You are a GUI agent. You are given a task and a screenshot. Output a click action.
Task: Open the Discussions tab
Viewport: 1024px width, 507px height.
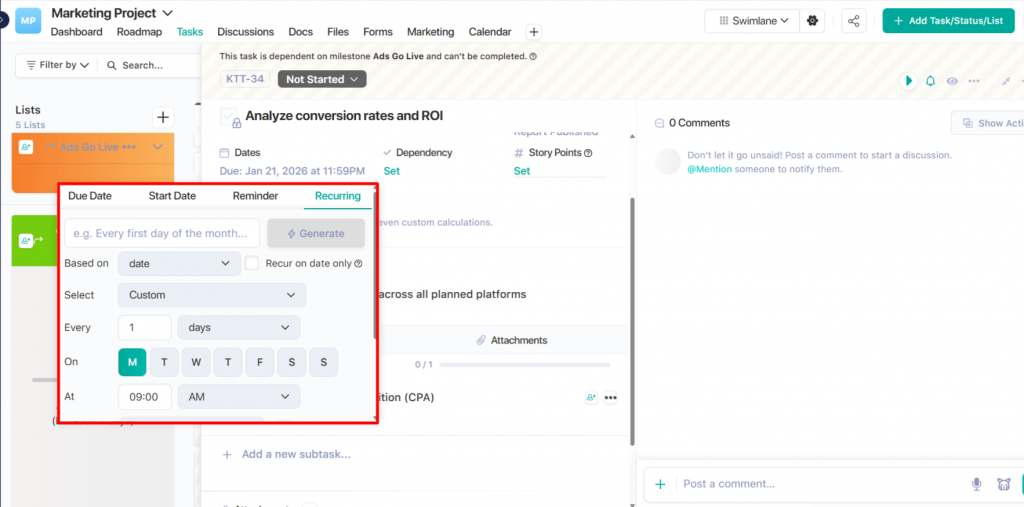click(x=245, y=32)
